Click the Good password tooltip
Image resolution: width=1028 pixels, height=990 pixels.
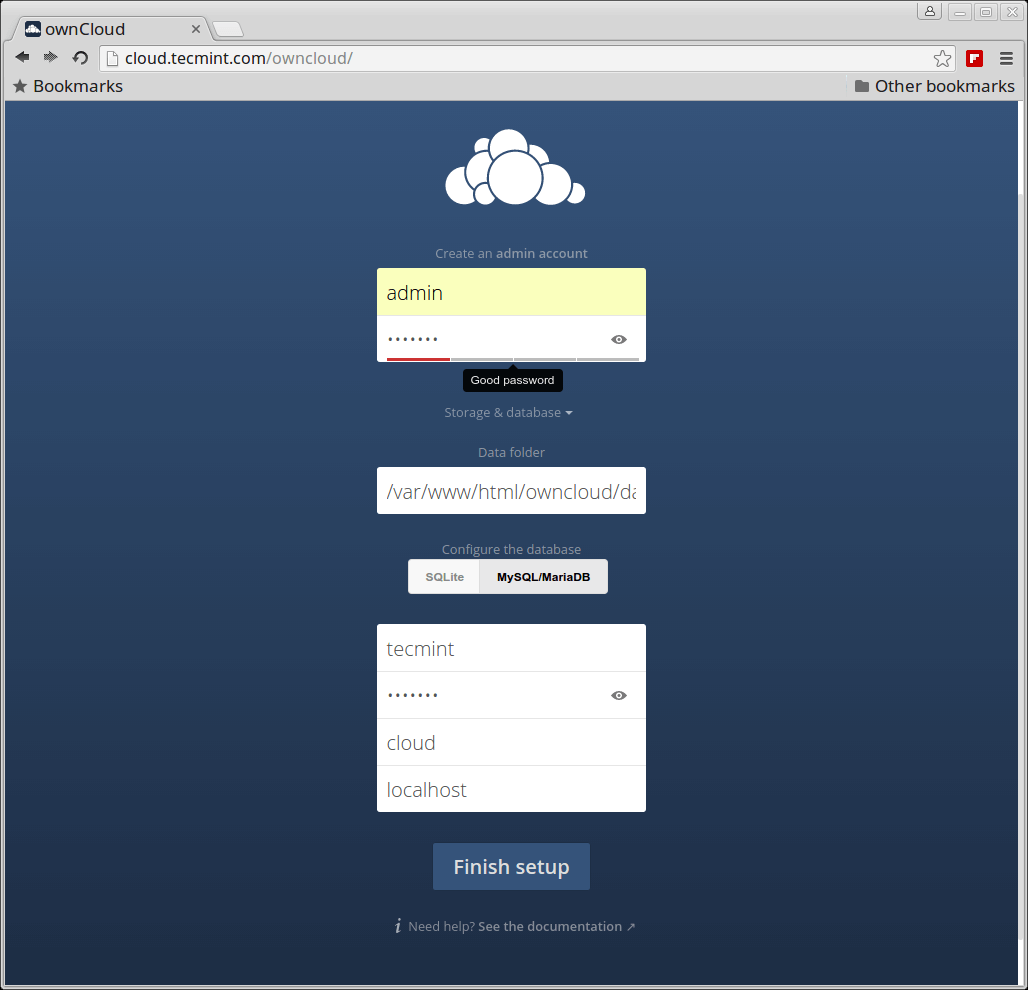(513, 380)
